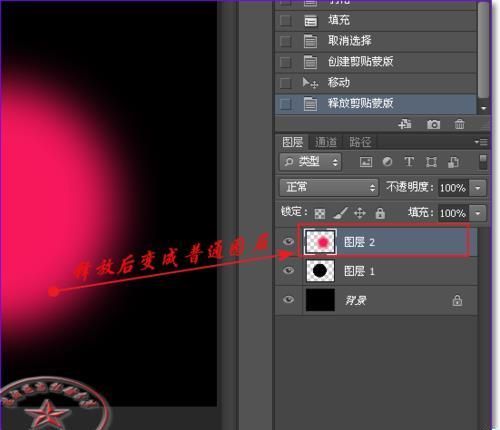This screenshot has width=500, height=430.
Task: Click the trash icon in History panel
Action: [x=459, y=125]
